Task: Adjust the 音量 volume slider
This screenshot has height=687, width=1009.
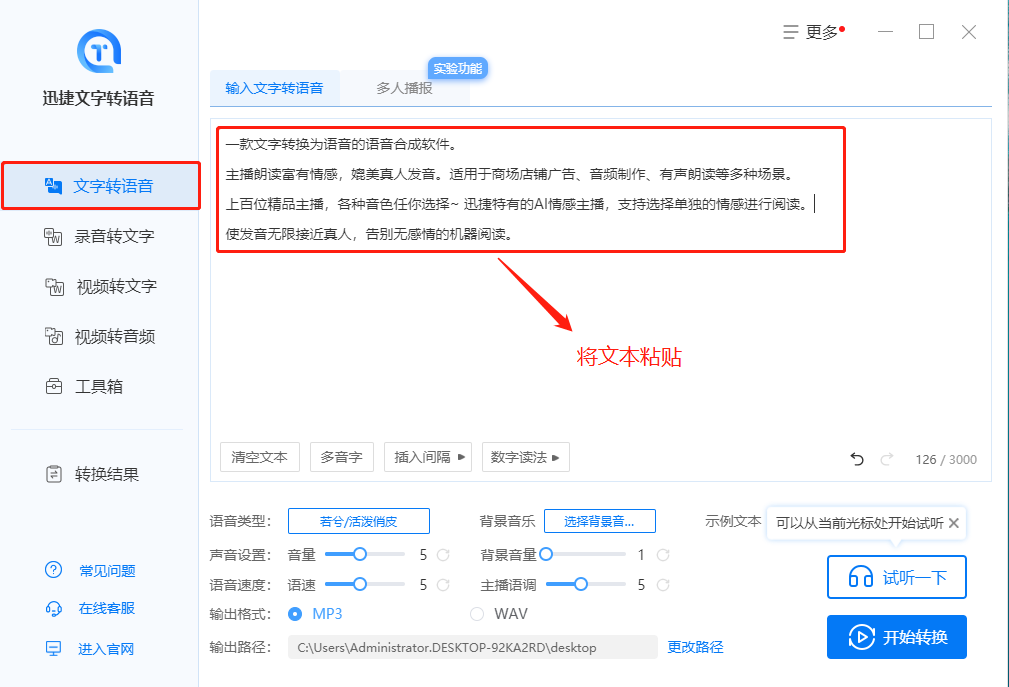Action: 364,554
